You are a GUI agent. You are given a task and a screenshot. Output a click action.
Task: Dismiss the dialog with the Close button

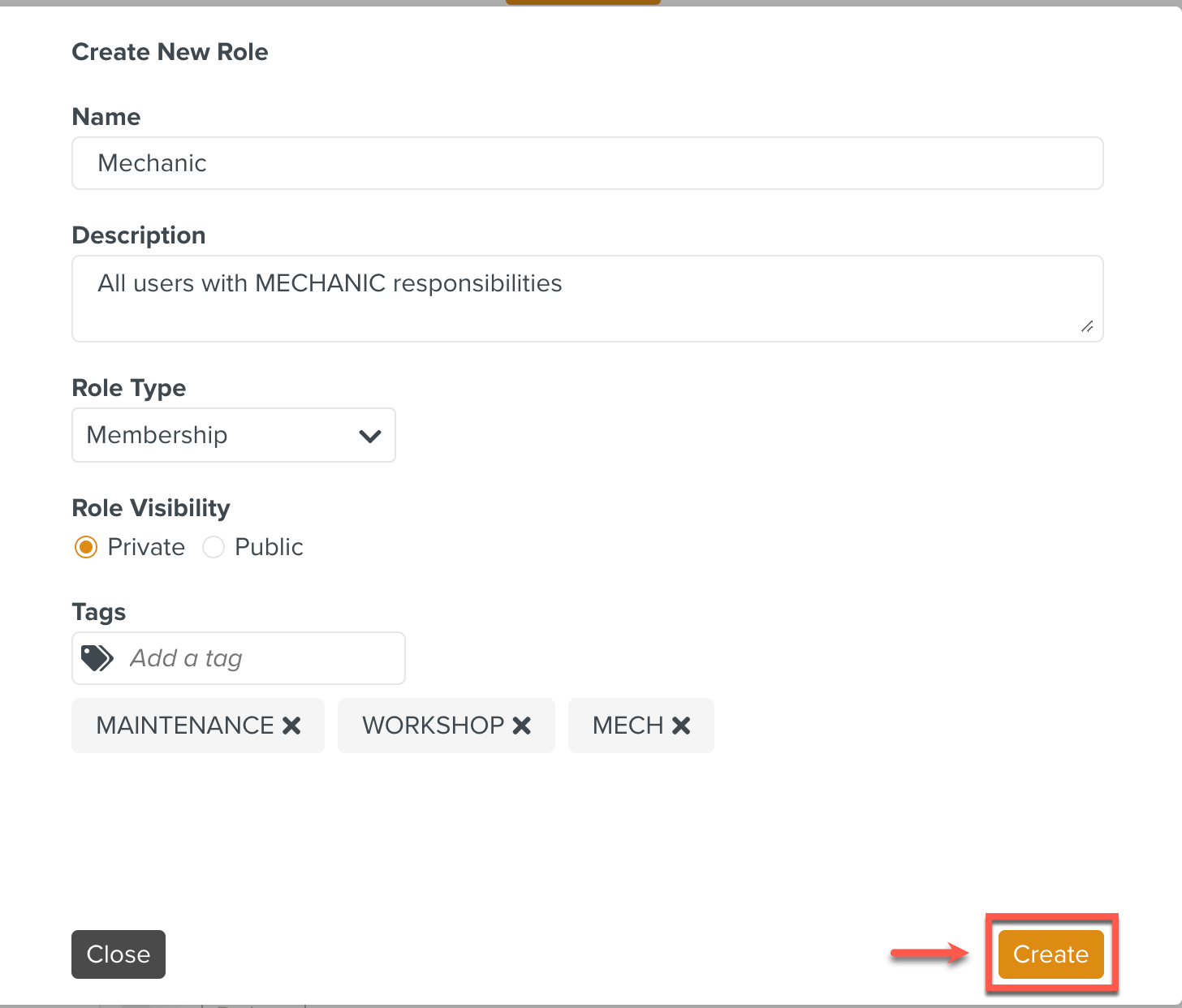(x=119, y=954)
